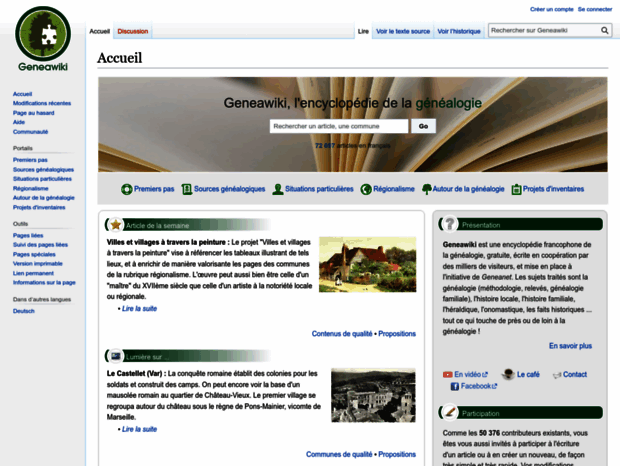The height and width of the screenshot is (466, 620).
Task: Click the Sources généalogiques book icon
Action: (185, 189)
